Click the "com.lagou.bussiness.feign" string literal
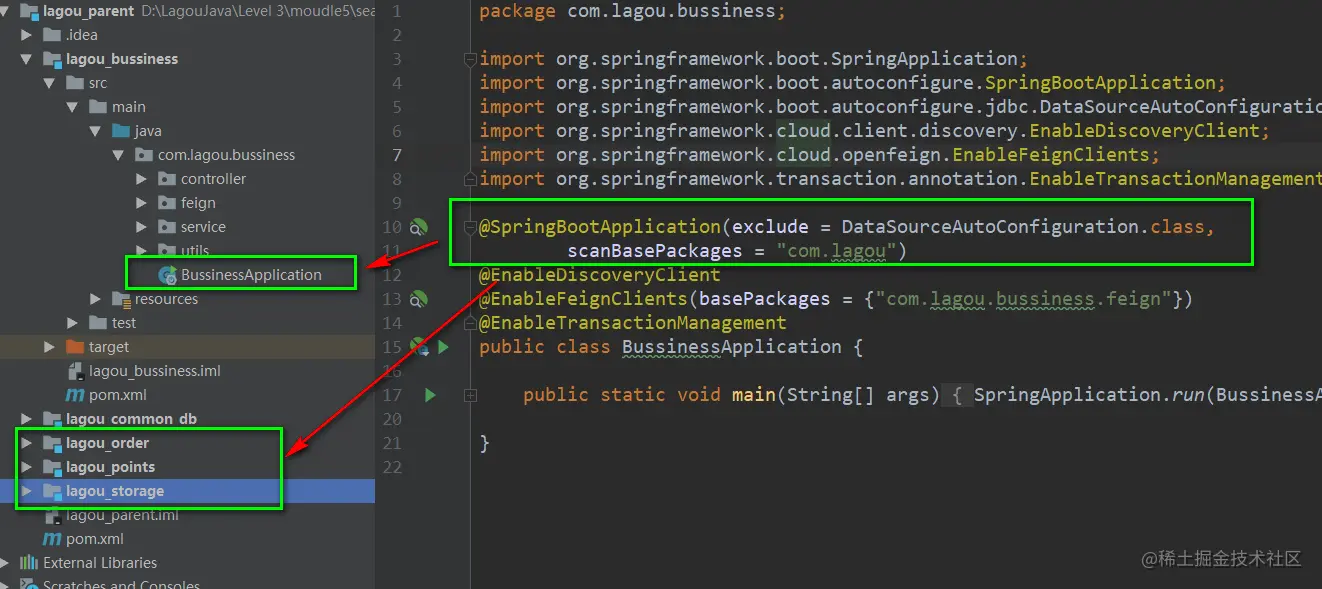Screen dimensions: 1322x589 (1024, 298)
